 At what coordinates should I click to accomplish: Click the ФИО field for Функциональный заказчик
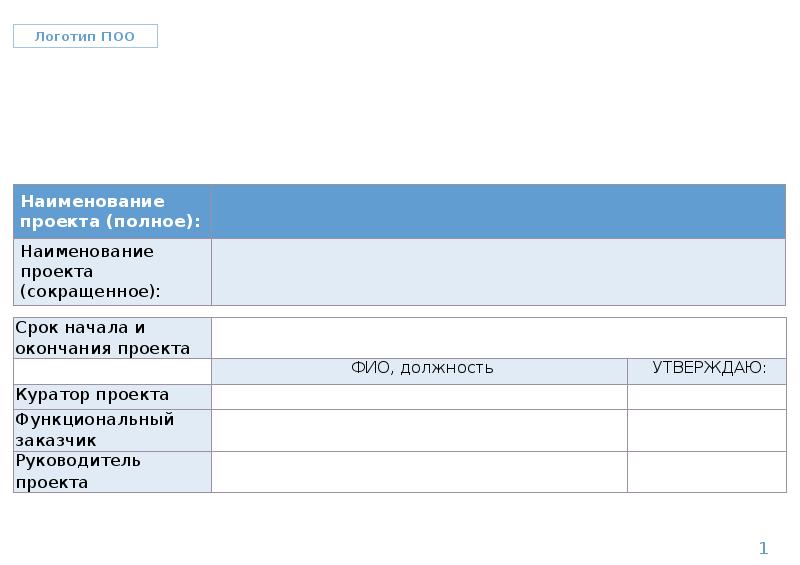pyautogui.click(x=420, y=430)
